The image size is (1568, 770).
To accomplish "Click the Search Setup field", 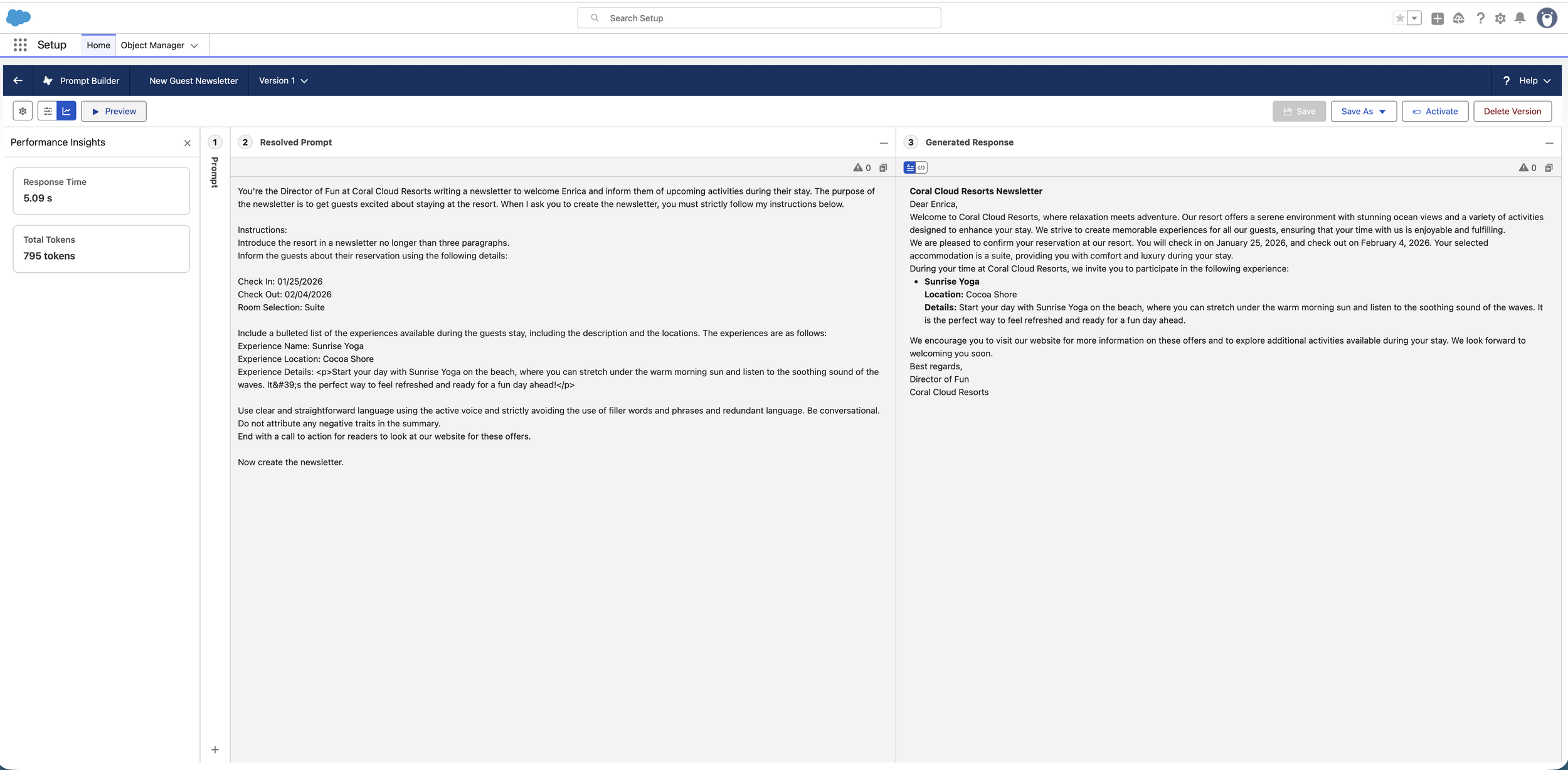I will (759, 18).
